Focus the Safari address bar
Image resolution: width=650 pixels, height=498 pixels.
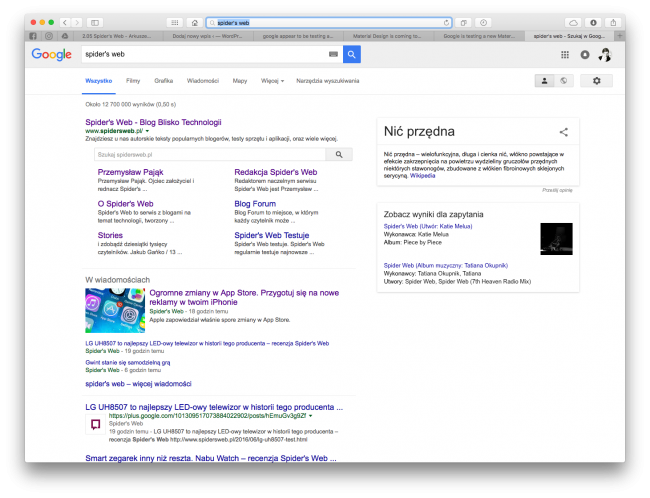329,23
